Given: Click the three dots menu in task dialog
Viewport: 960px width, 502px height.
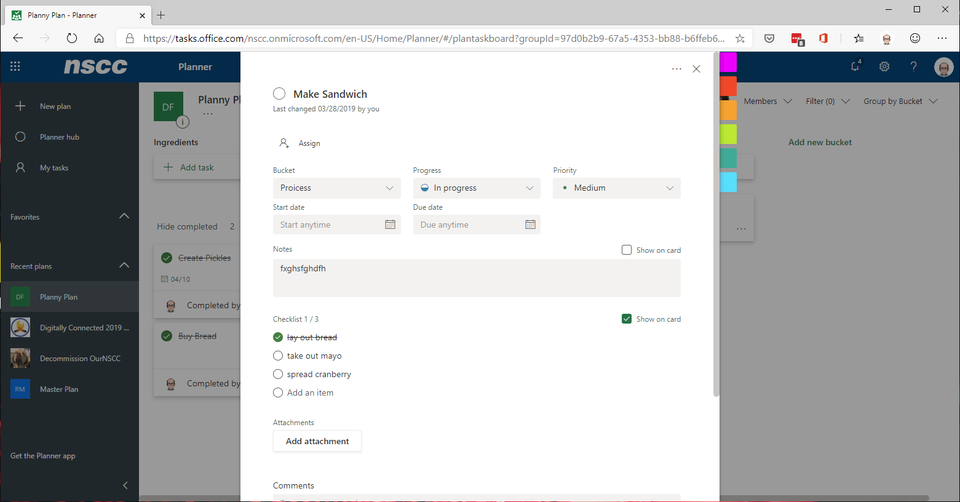Looking at the screenshot, I should tap(677, 69).
